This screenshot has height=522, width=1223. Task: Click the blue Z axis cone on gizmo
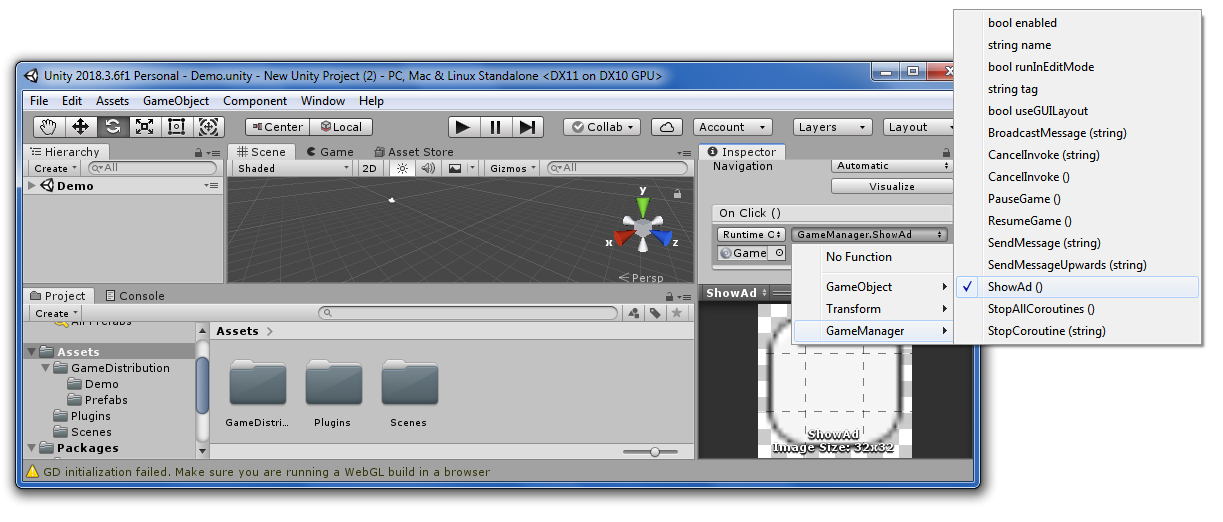pos(662,238)
